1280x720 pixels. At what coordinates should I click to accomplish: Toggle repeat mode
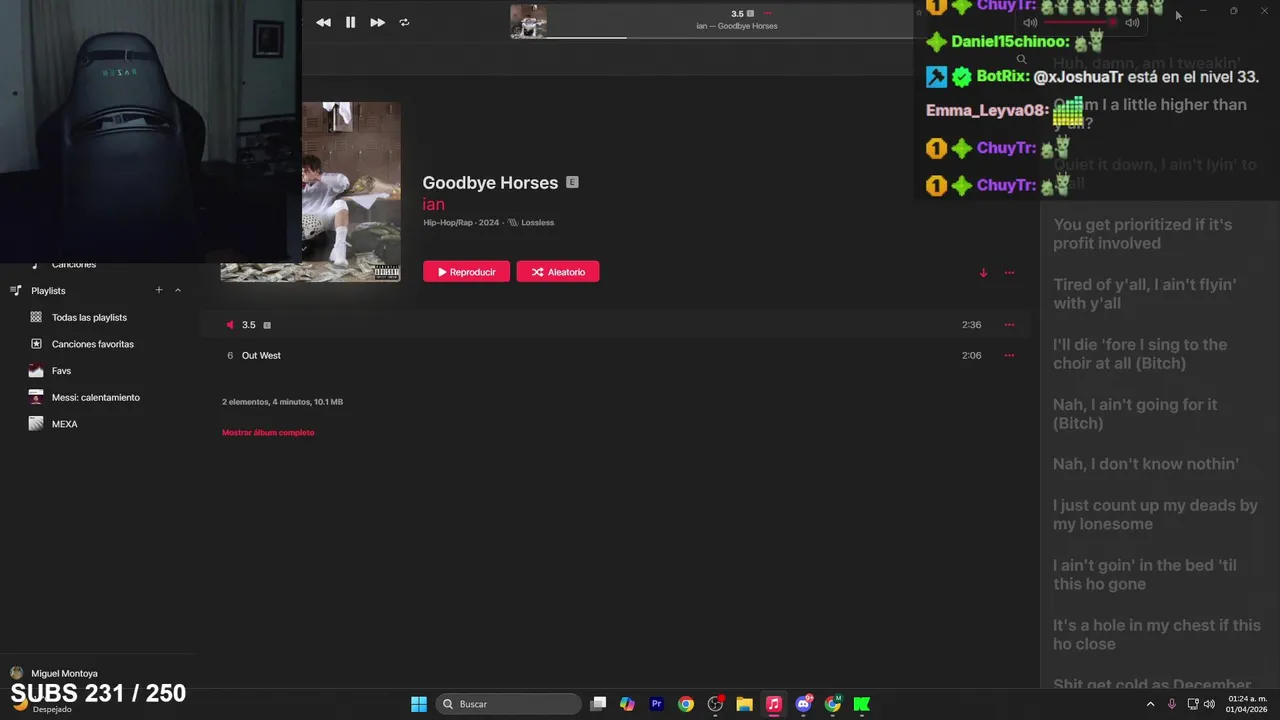coord(404,22)
